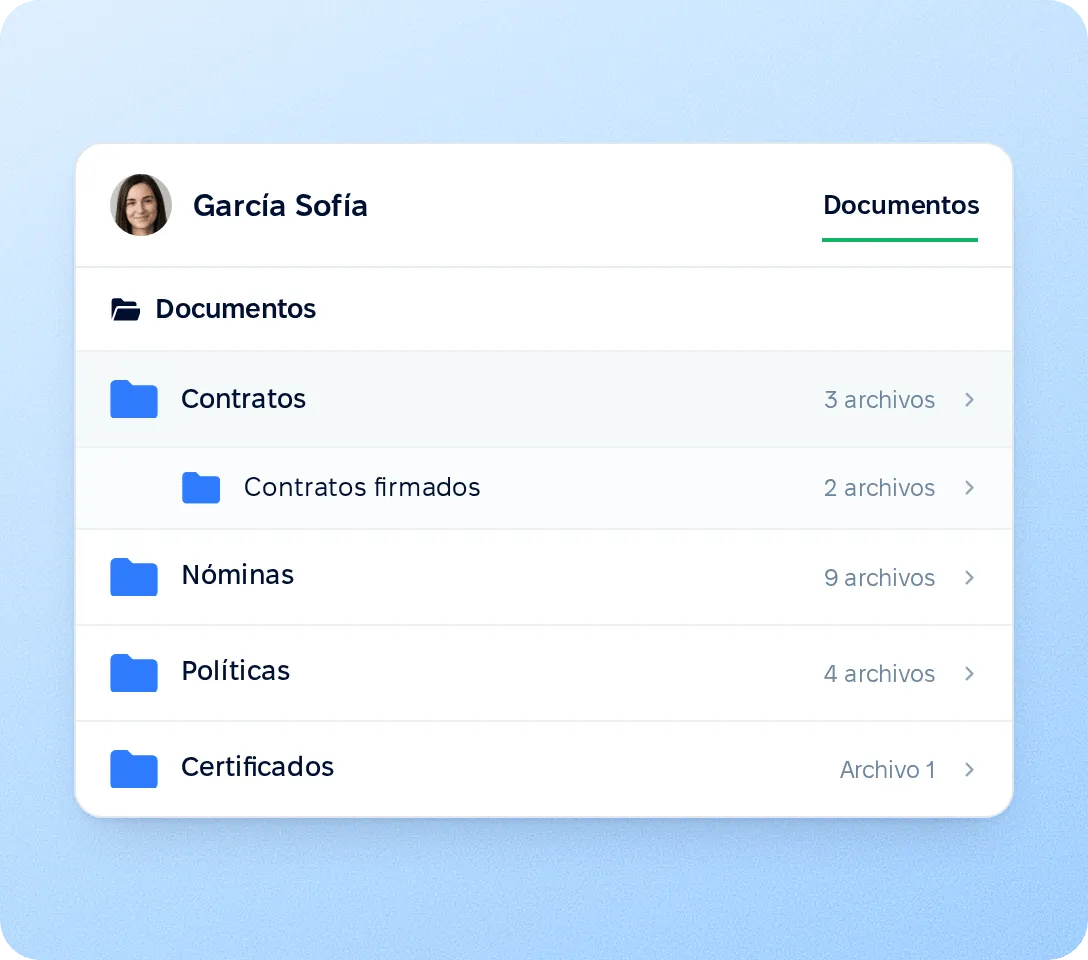Screen dimensions: 1088x960
Task: Click the "3 archivos" count
Action: tap(879, 400)
